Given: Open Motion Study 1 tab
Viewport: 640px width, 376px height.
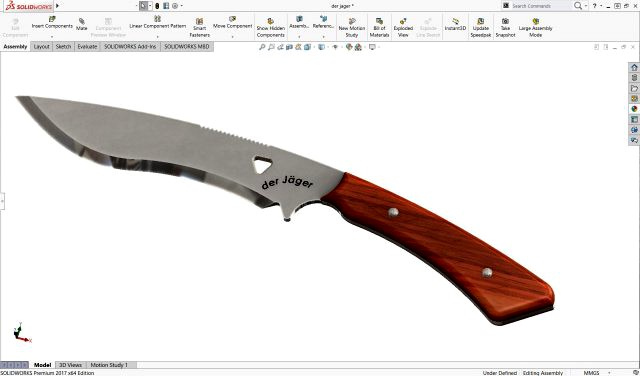Looking at the screenshot, I should coord(109,365).
